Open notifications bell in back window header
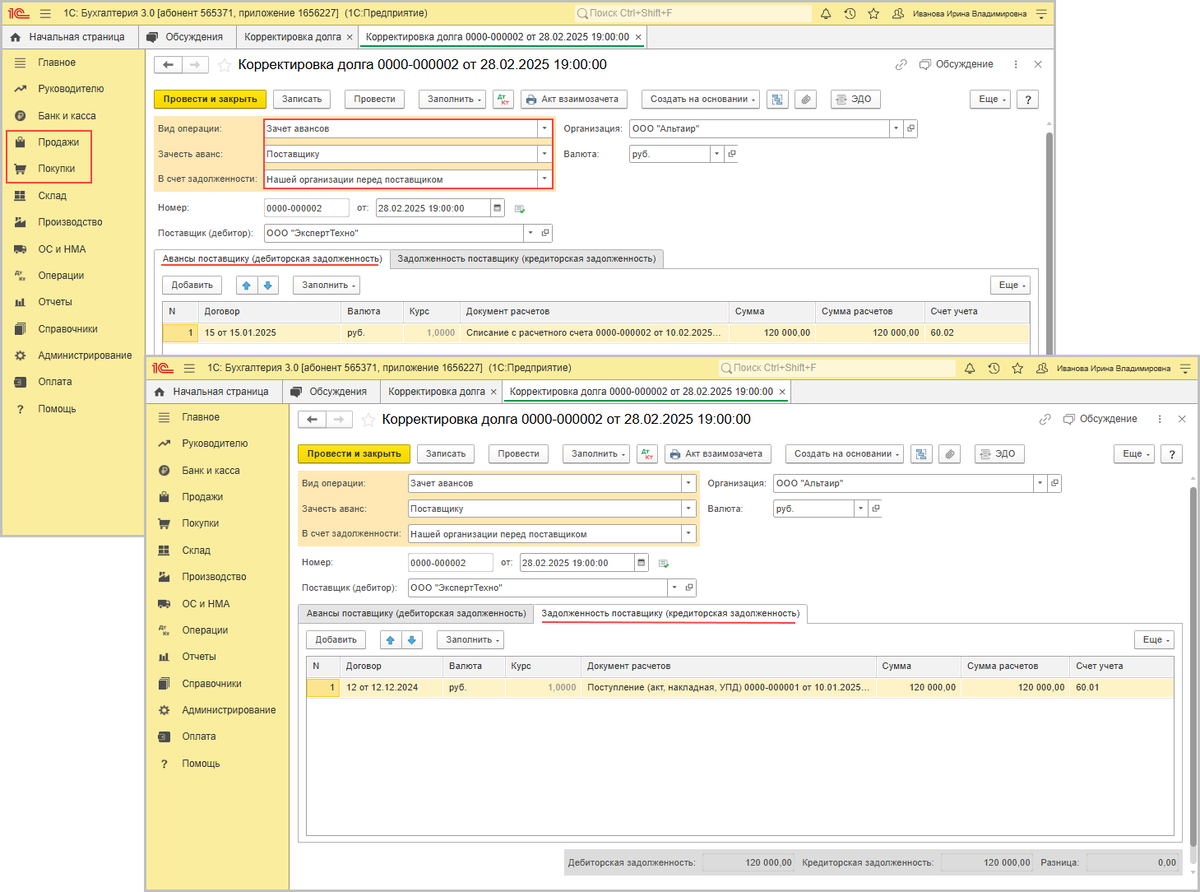 [825, 14]
